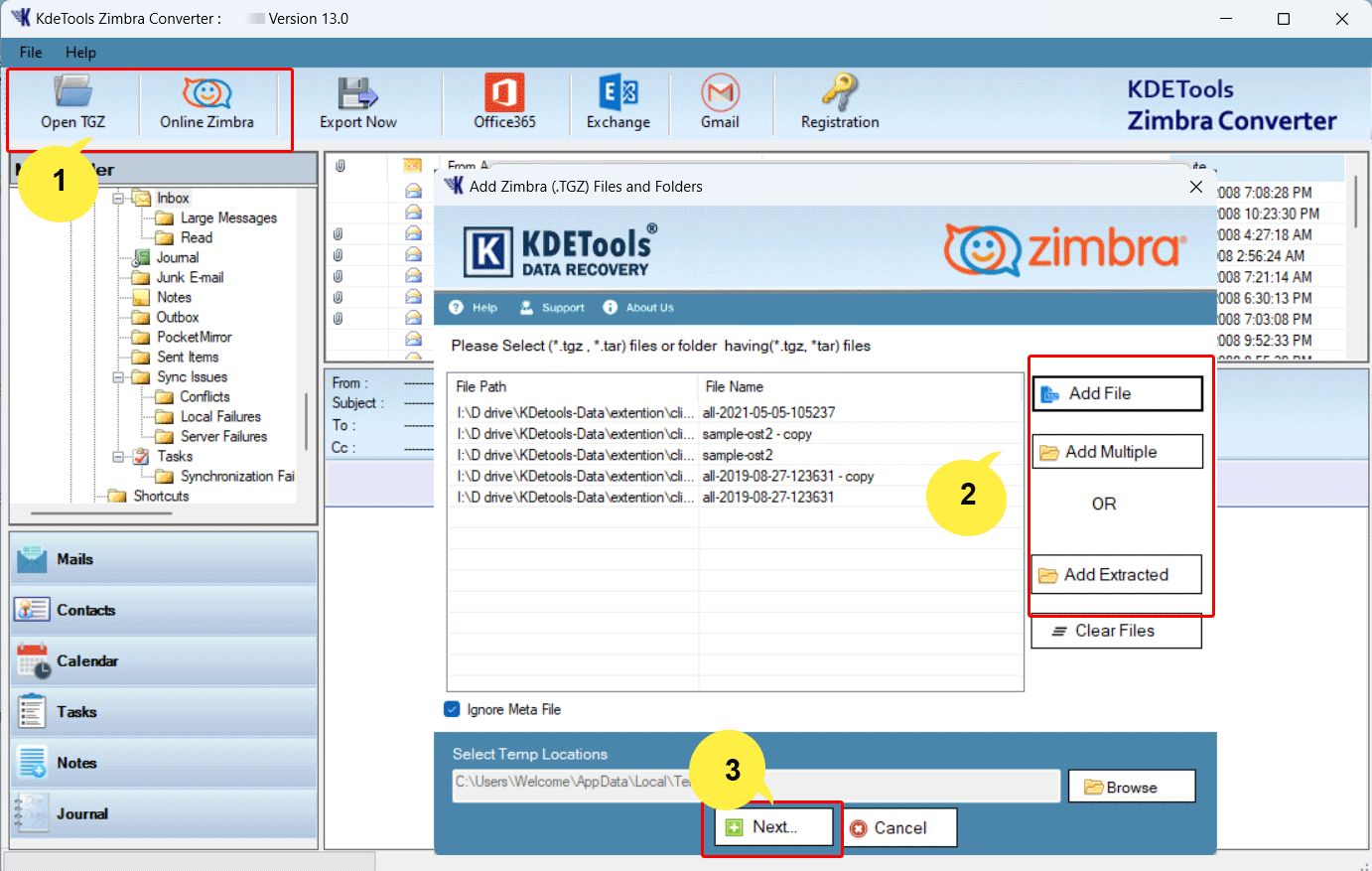Select the Notes folder in tree
This screenshot has height=871, width=1372.
[x=174, y=297]
